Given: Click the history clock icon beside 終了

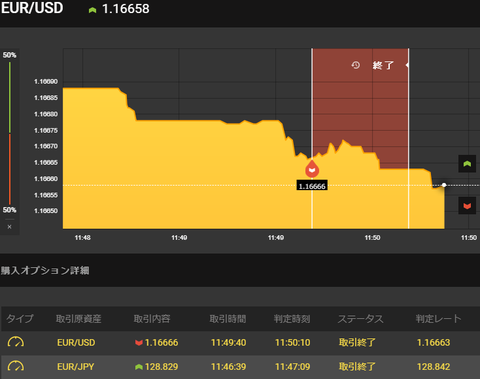Looking at the screenshot, I should [356, 65].
